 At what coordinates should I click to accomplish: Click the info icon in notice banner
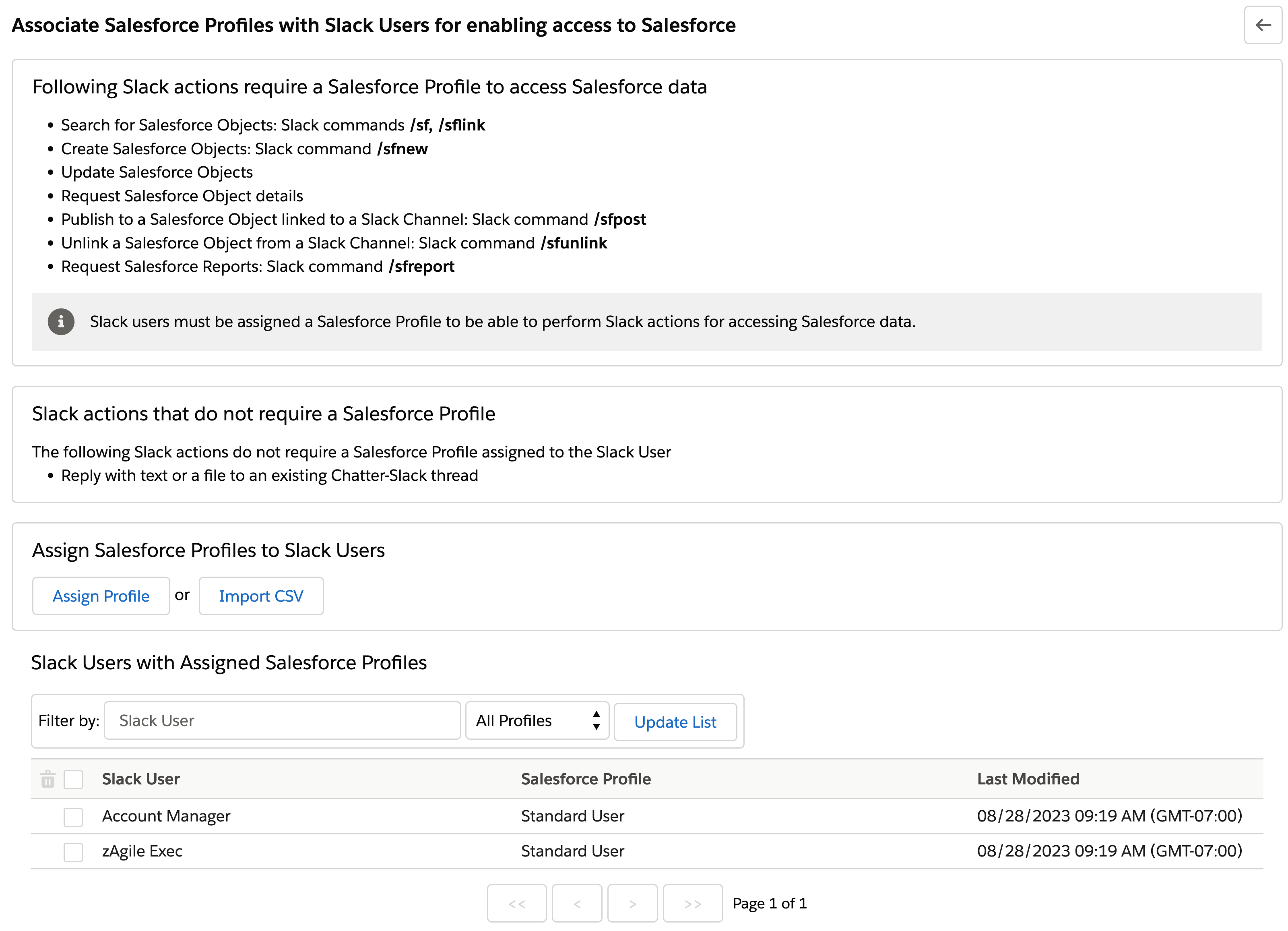pos(61,321)
